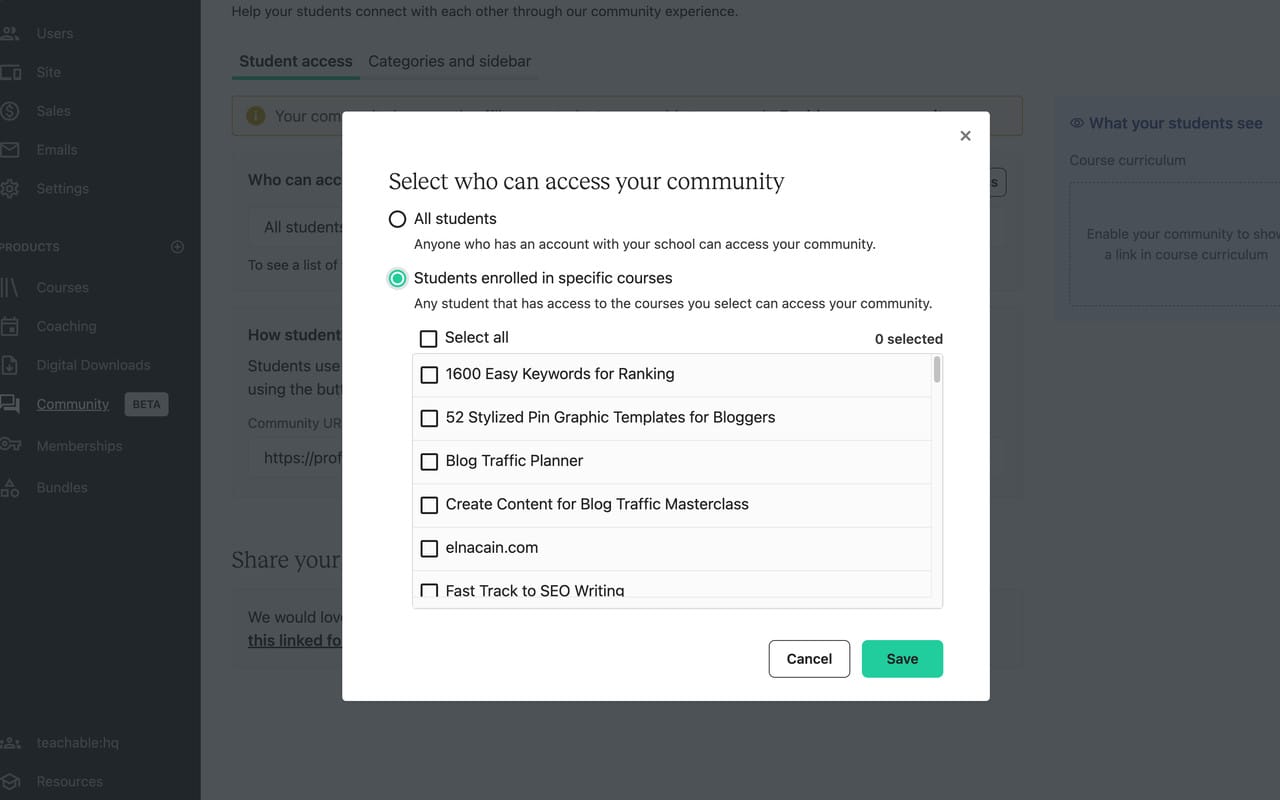1280x800 pixels.
Task: Save the community access settings
Action: click(x=901, y=659)
